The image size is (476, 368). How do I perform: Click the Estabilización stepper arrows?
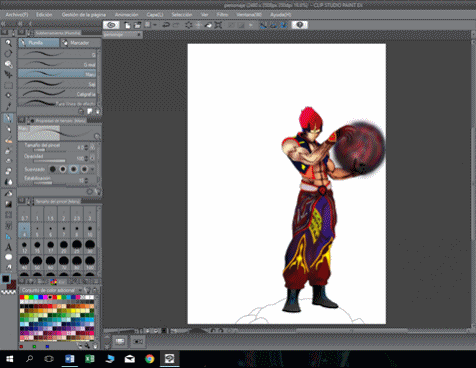pyautogui.click(x=86, y=180)
